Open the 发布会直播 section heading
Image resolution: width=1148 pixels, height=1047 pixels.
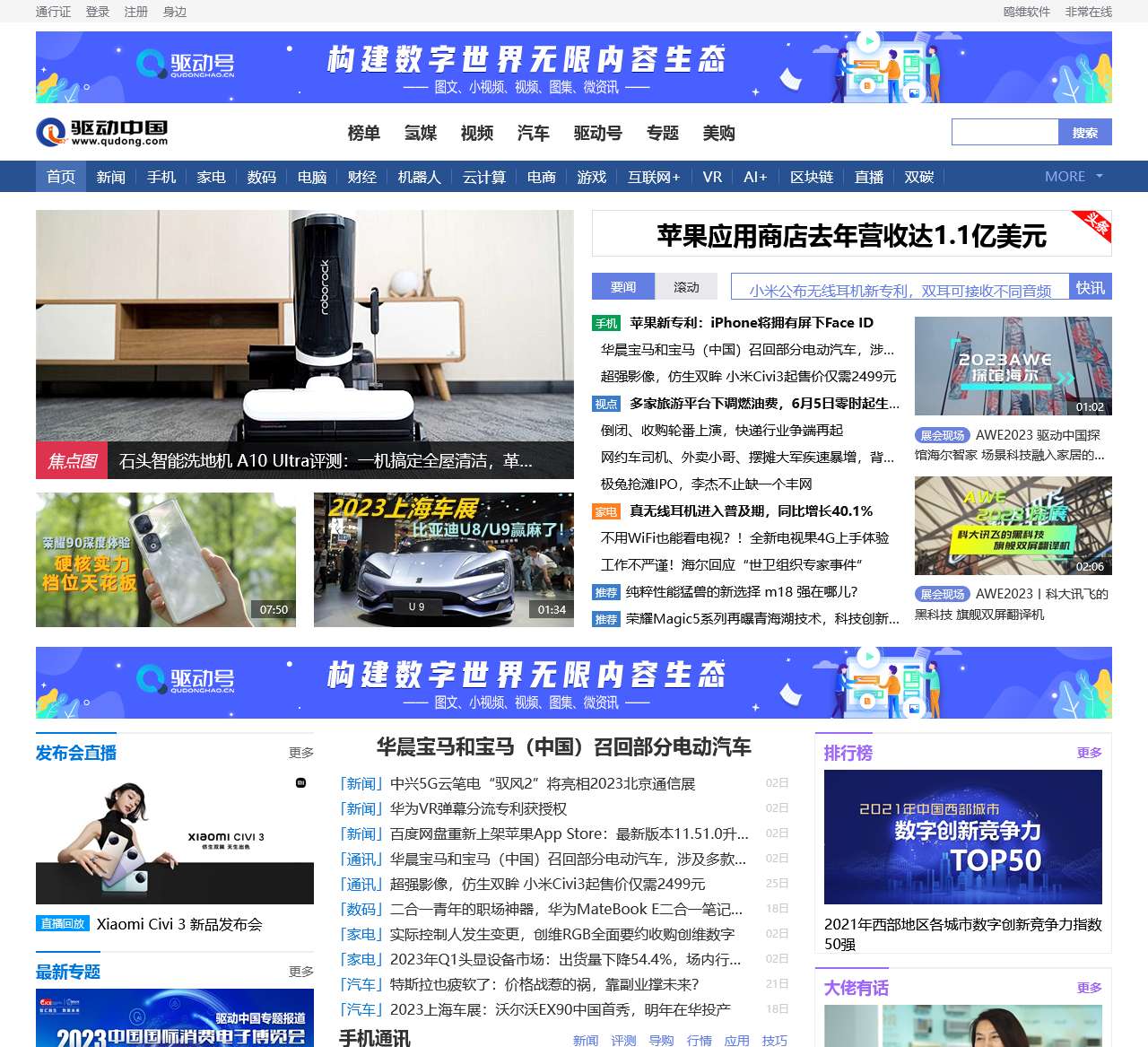(76, 753)
